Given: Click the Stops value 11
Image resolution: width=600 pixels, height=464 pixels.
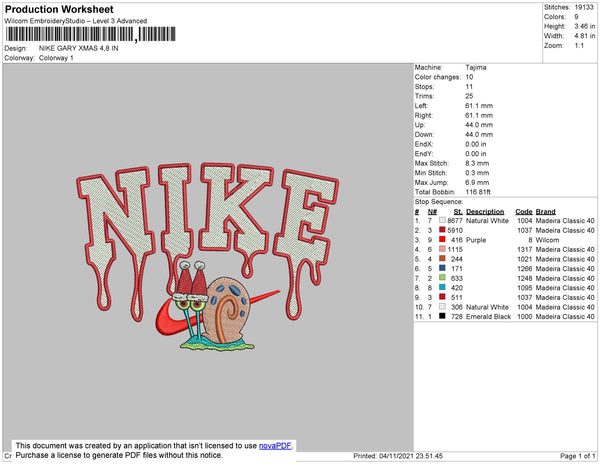Looking at the screenshot, I should tap(469, 86).
